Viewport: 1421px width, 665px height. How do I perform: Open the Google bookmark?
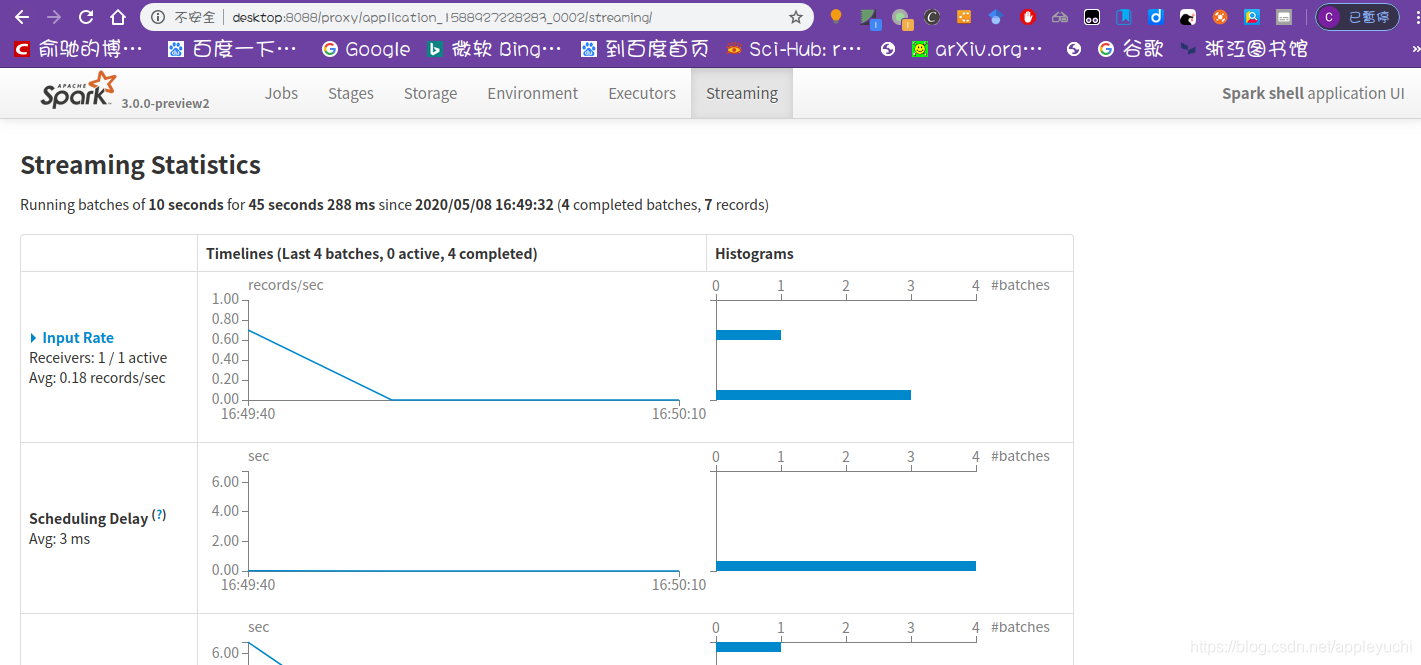click(366, 48)
